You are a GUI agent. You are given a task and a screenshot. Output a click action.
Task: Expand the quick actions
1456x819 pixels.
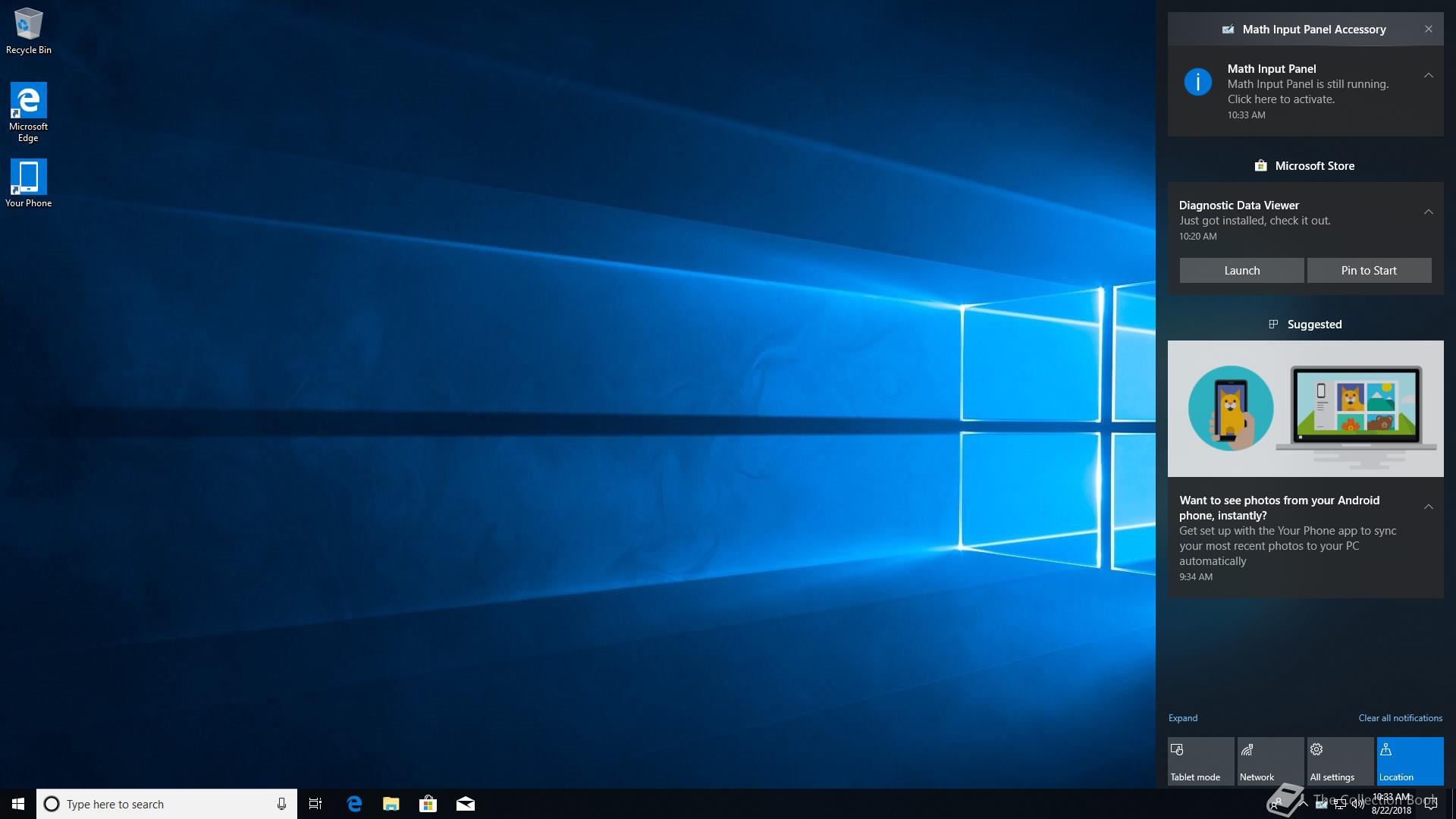1183,718
